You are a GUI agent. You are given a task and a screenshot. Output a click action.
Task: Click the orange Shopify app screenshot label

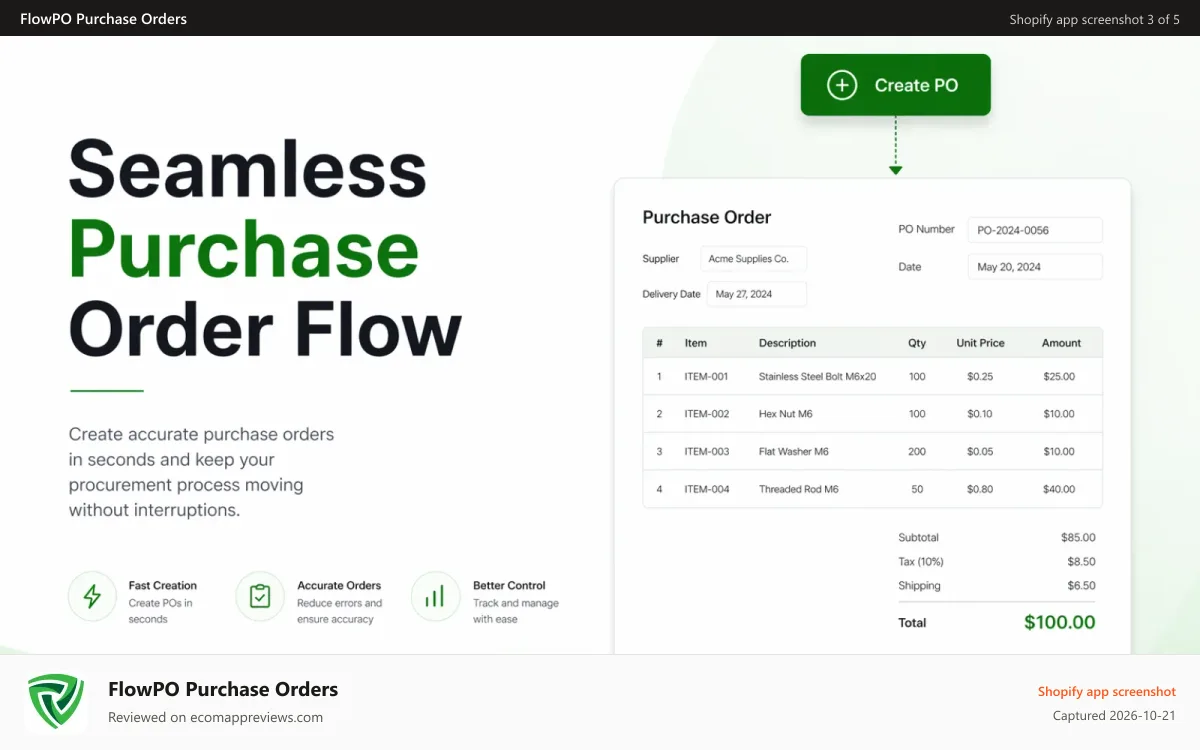click(1106, 691)
